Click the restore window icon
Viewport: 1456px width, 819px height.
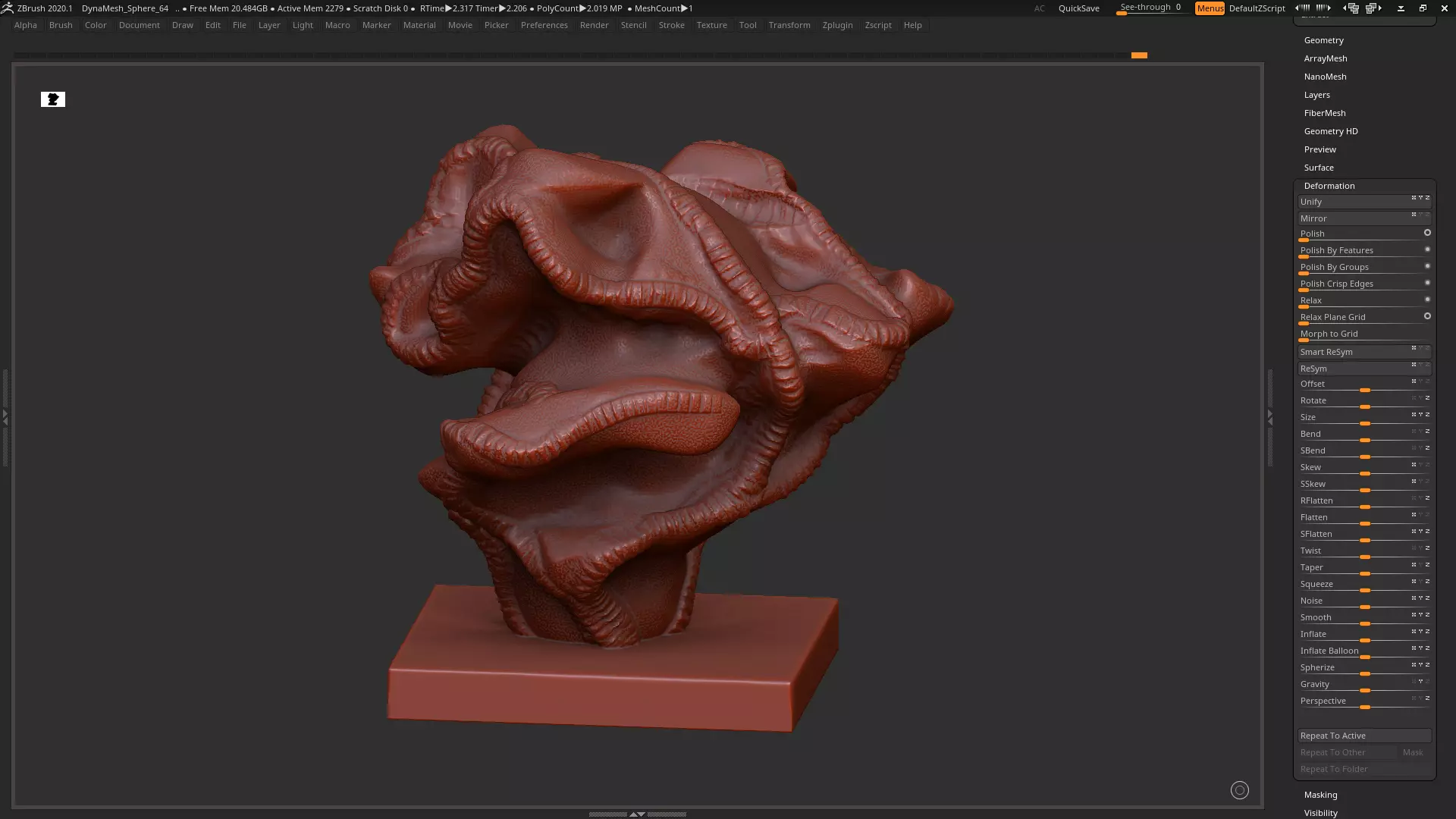pyautogui.click(x=1423, y=8)
